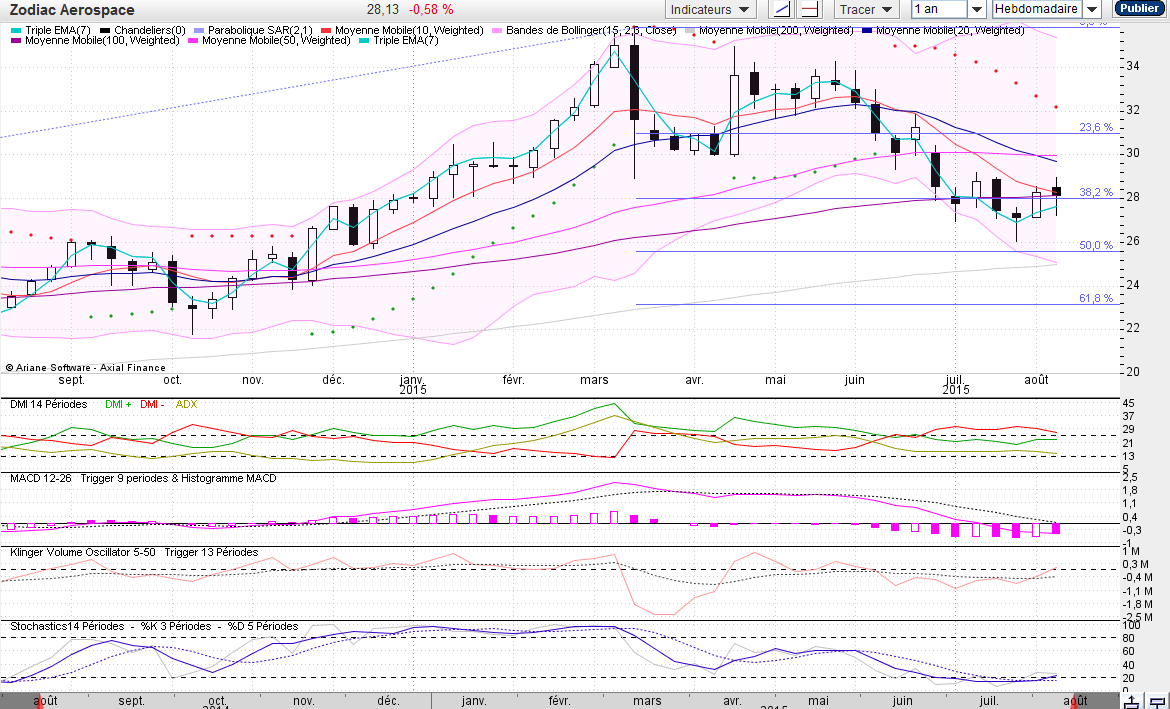Select the diagonal trend line drawing tool

click(780, 10)
